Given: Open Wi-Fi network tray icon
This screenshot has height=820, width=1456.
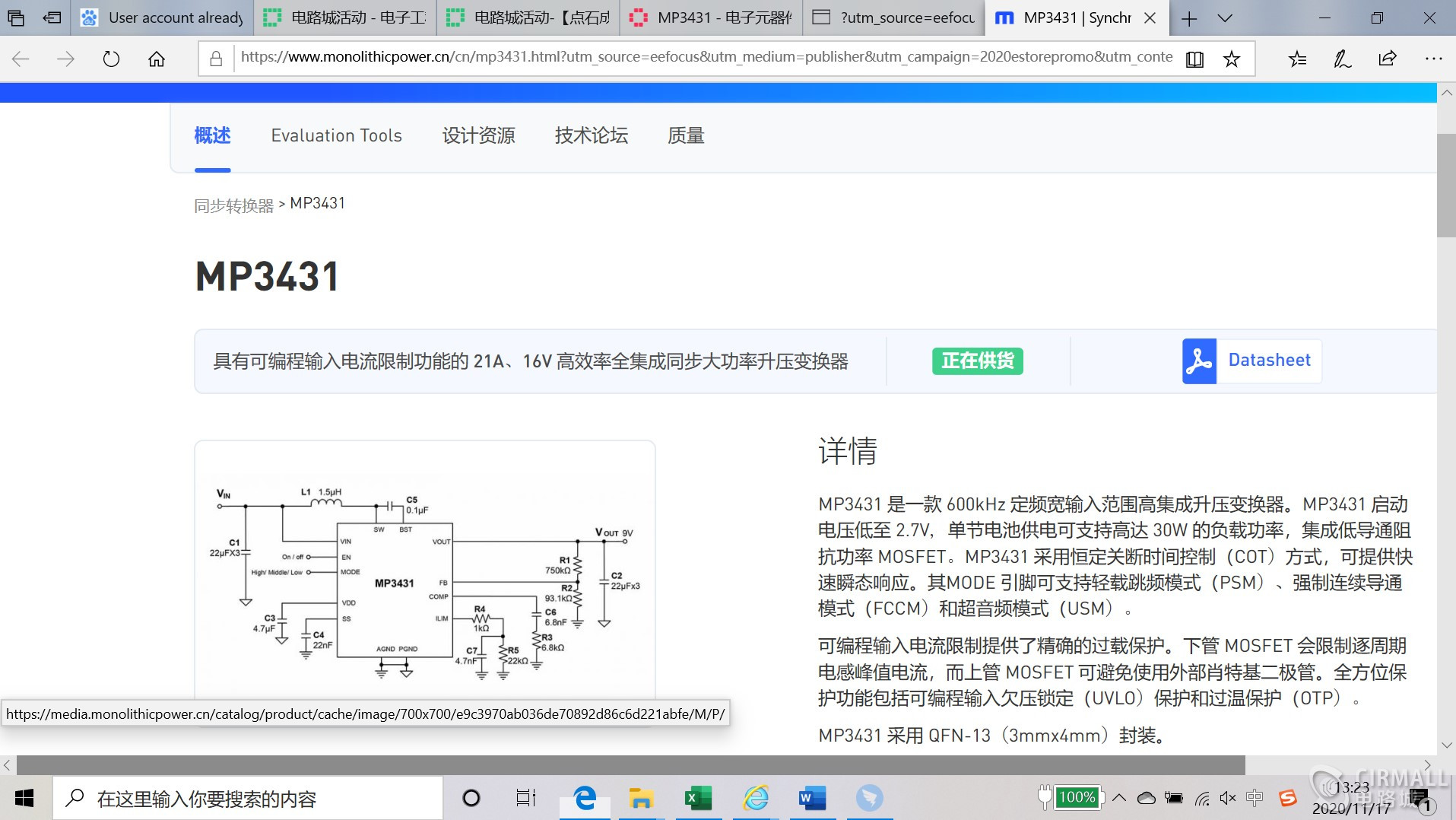Looking at the screenshot, I should [x=1202, y=798].
